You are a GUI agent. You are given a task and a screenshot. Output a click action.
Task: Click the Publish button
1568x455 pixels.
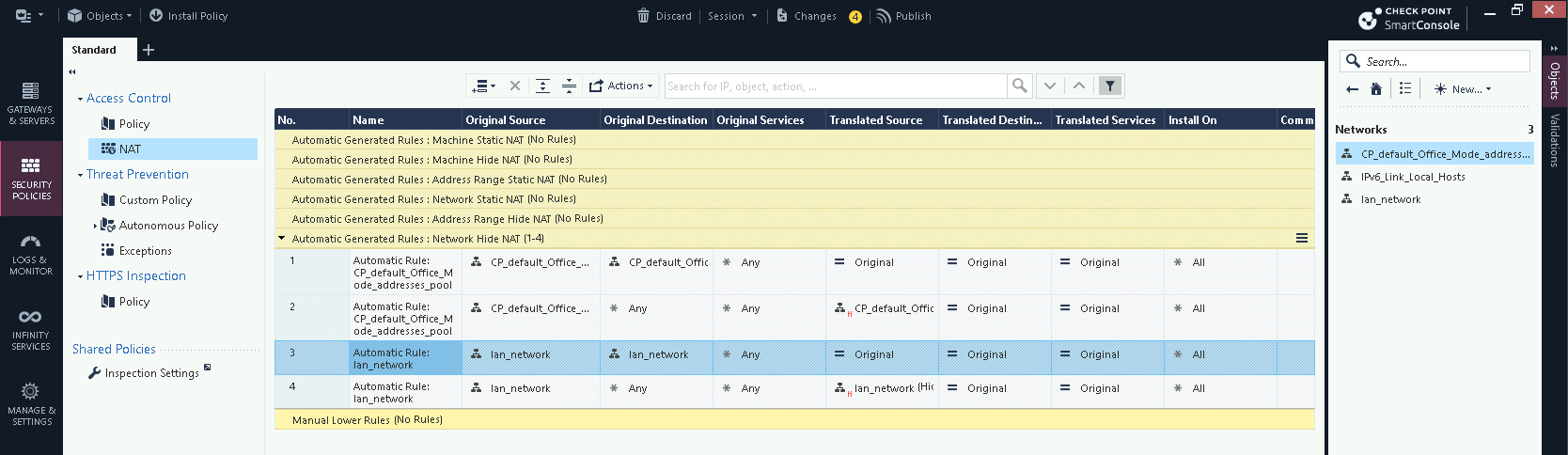pos(903,16)
